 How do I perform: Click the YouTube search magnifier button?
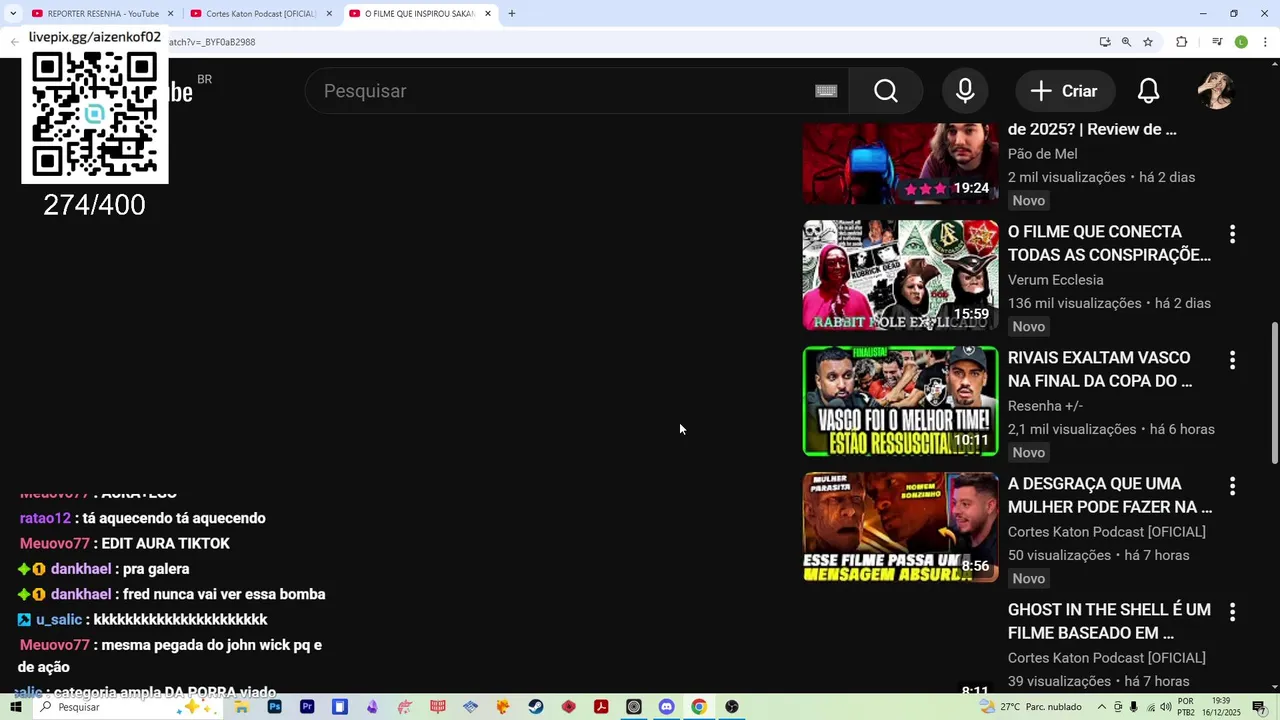tap(886, 91)
